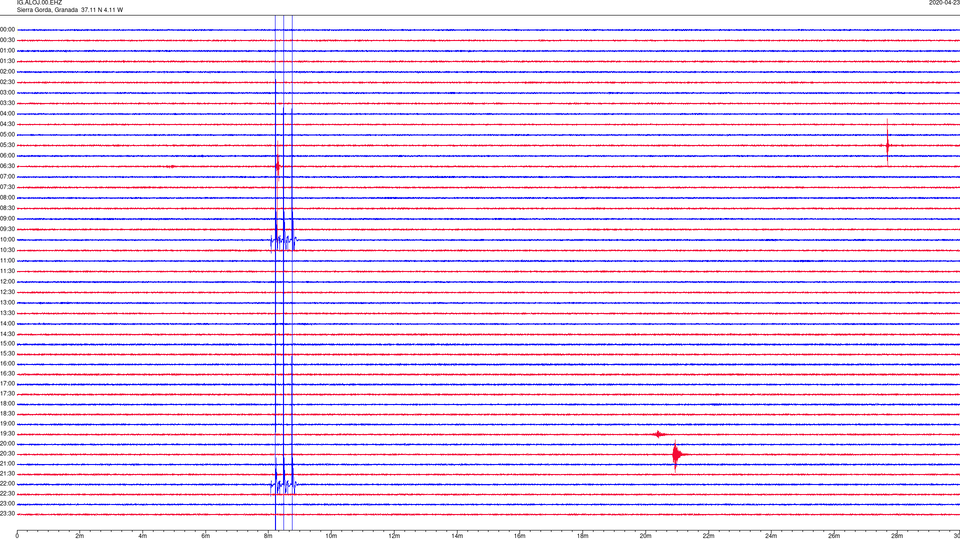Select the 15:00 time row label
The height and width of the screenshot is (540, 960).
coord(7,344)
